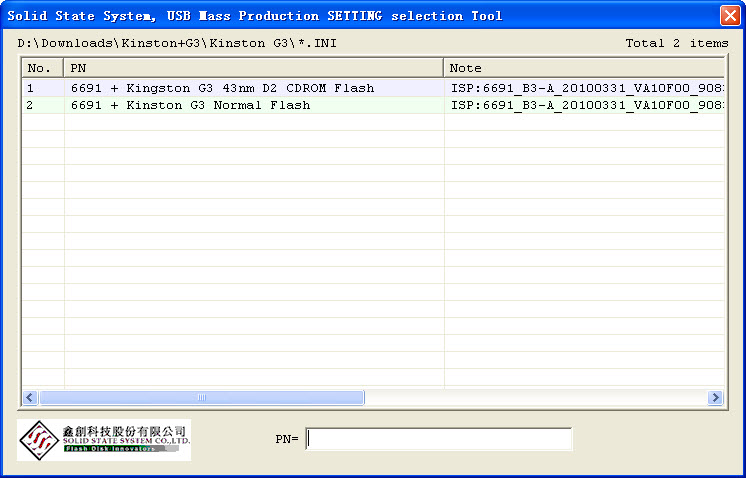
Task: Select the Kingston G3 43nm D2 CDROM Flash entry
Action: [222, 88]
